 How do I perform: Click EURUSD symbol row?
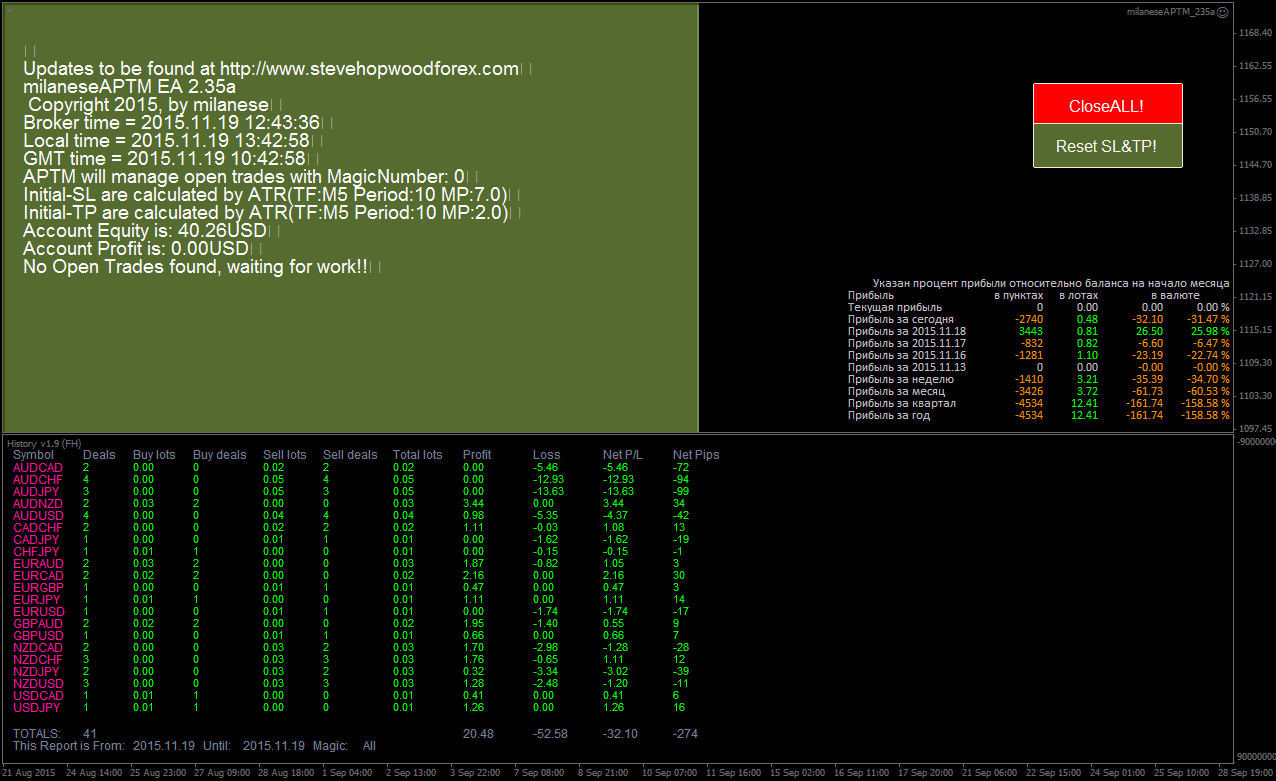coord(37,612)
